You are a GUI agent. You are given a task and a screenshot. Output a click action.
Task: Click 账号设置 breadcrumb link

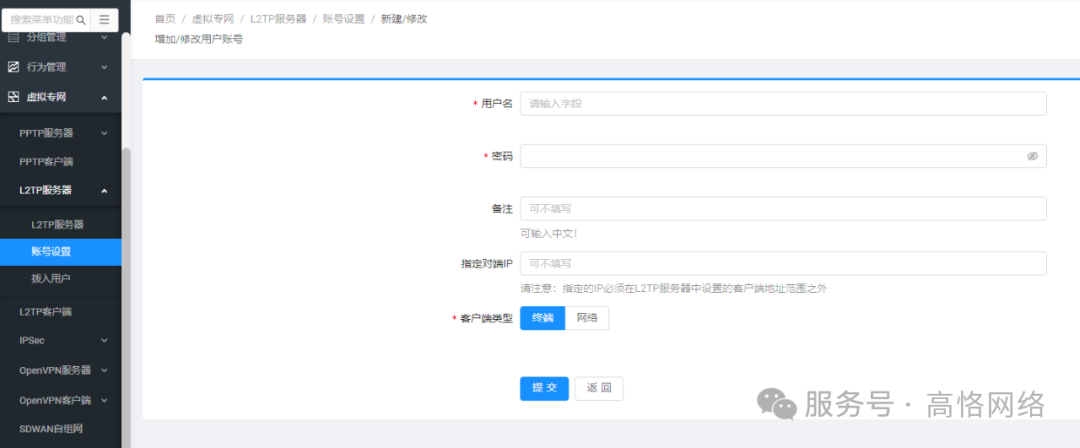coord(344,19)
